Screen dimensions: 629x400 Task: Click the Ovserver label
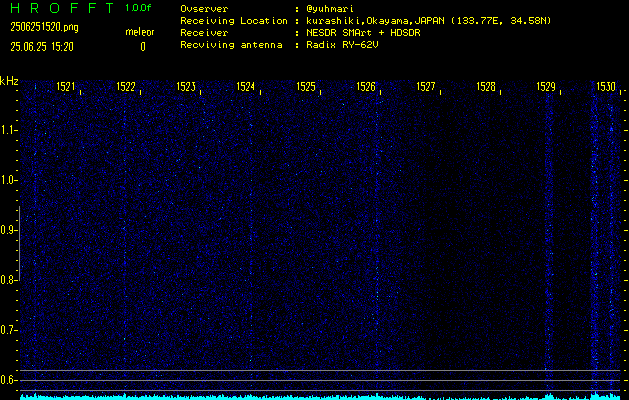click(204, 9)
